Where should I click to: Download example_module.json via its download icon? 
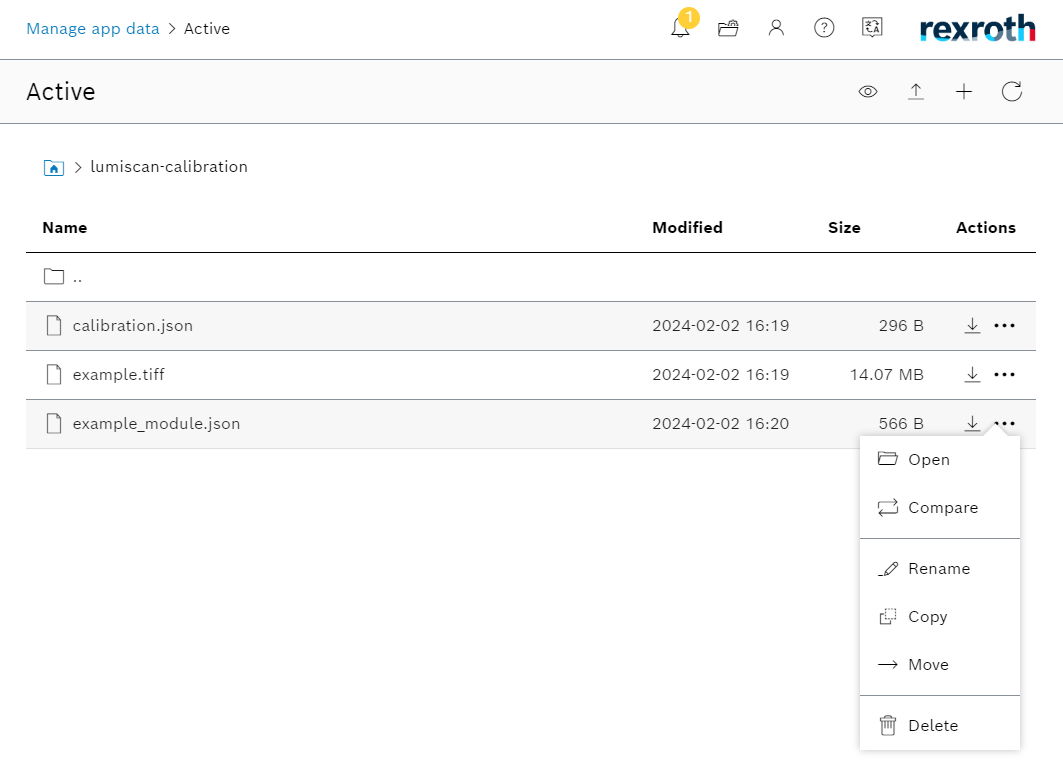[972, 423]
